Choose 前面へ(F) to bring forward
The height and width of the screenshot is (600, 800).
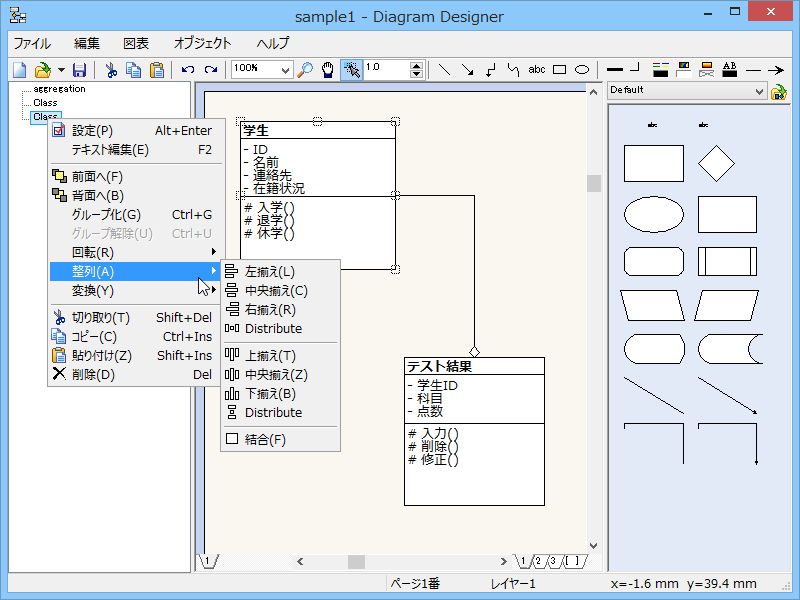(136, 177)
